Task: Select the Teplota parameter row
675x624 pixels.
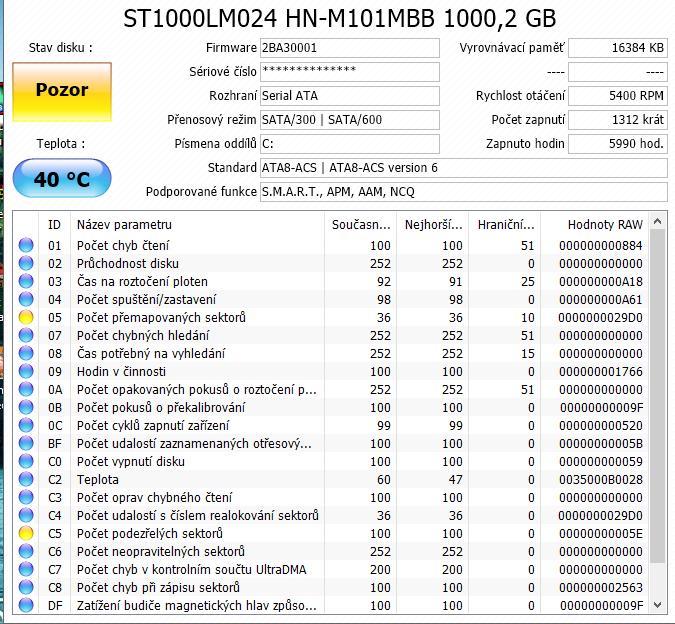Action: coord(331,479)
